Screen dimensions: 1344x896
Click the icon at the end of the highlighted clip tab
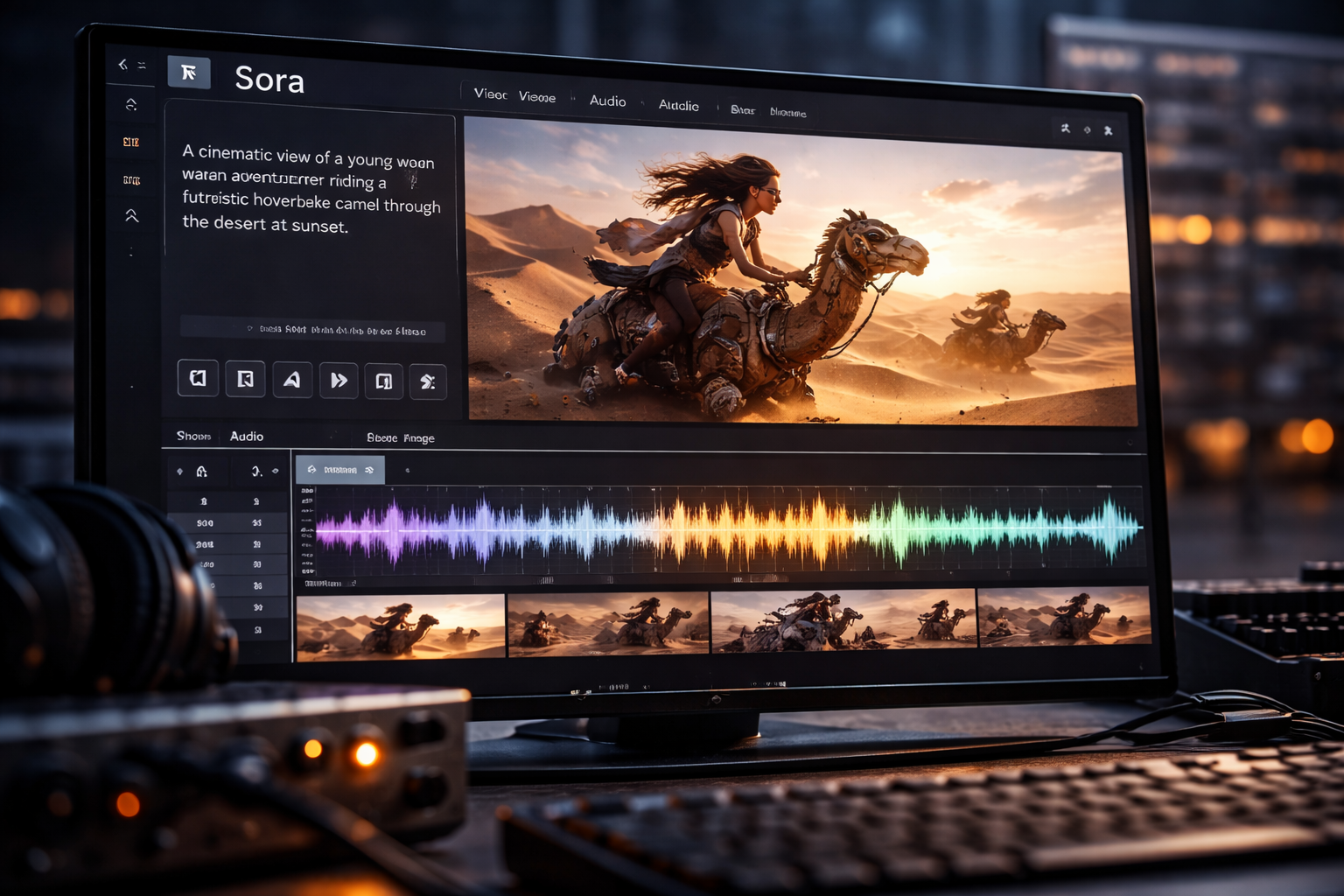point(369,471)
